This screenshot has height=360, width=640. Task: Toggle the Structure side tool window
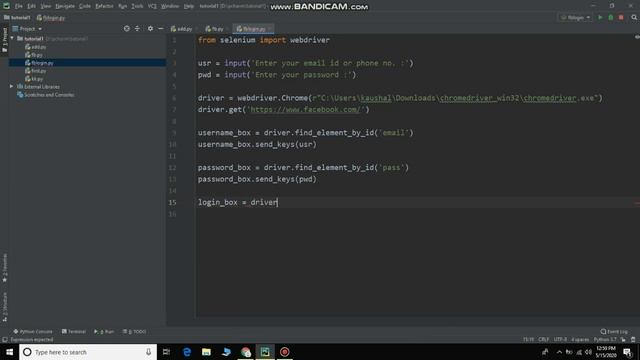4,307
